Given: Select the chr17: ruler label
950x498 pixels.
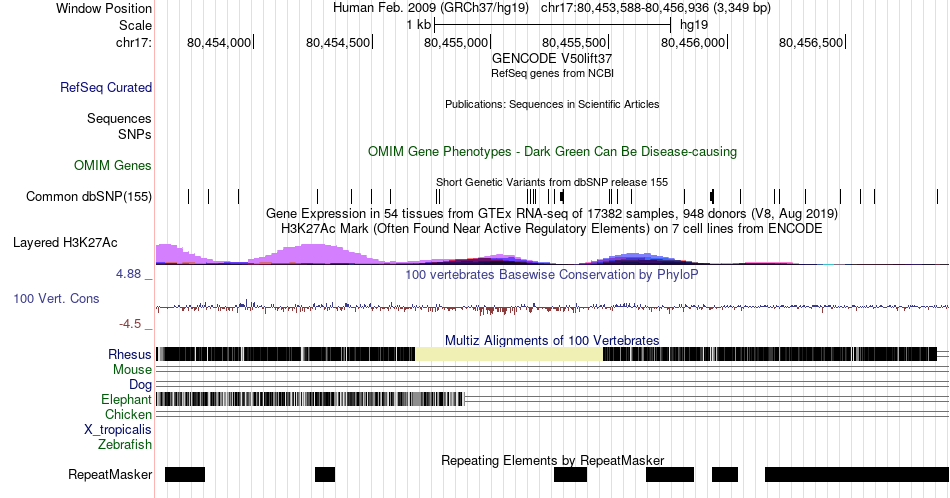Looking at the screenshot, I should [x=133, y=43].
